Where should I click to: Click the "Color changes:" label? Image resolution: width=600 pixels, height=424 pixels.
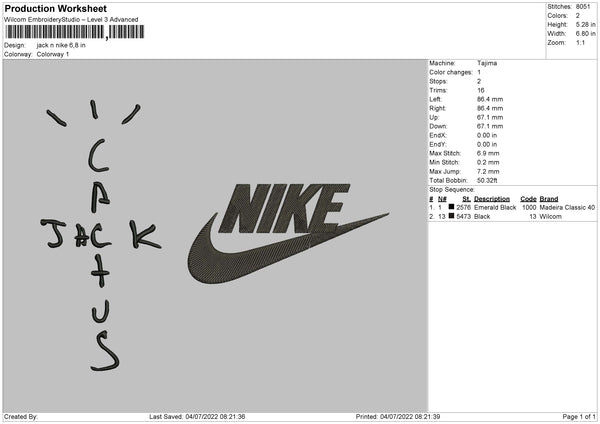point(451,72)
